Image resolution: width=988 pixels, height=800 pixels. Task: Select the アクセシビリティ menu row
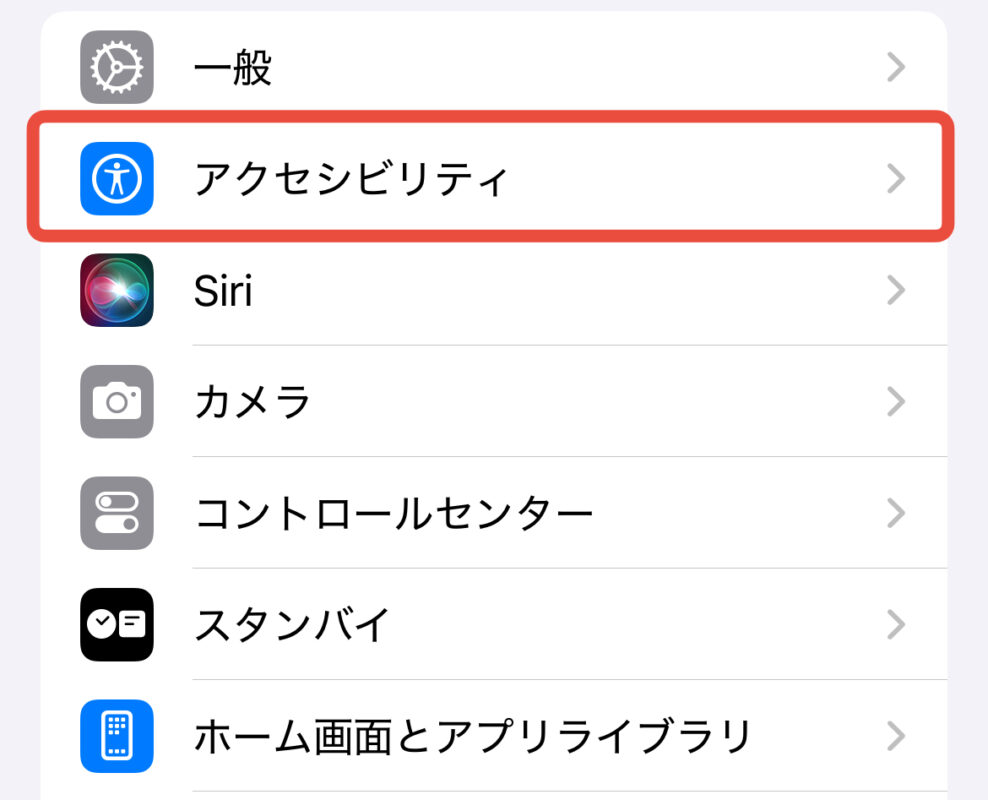click(x=351, y=179)
